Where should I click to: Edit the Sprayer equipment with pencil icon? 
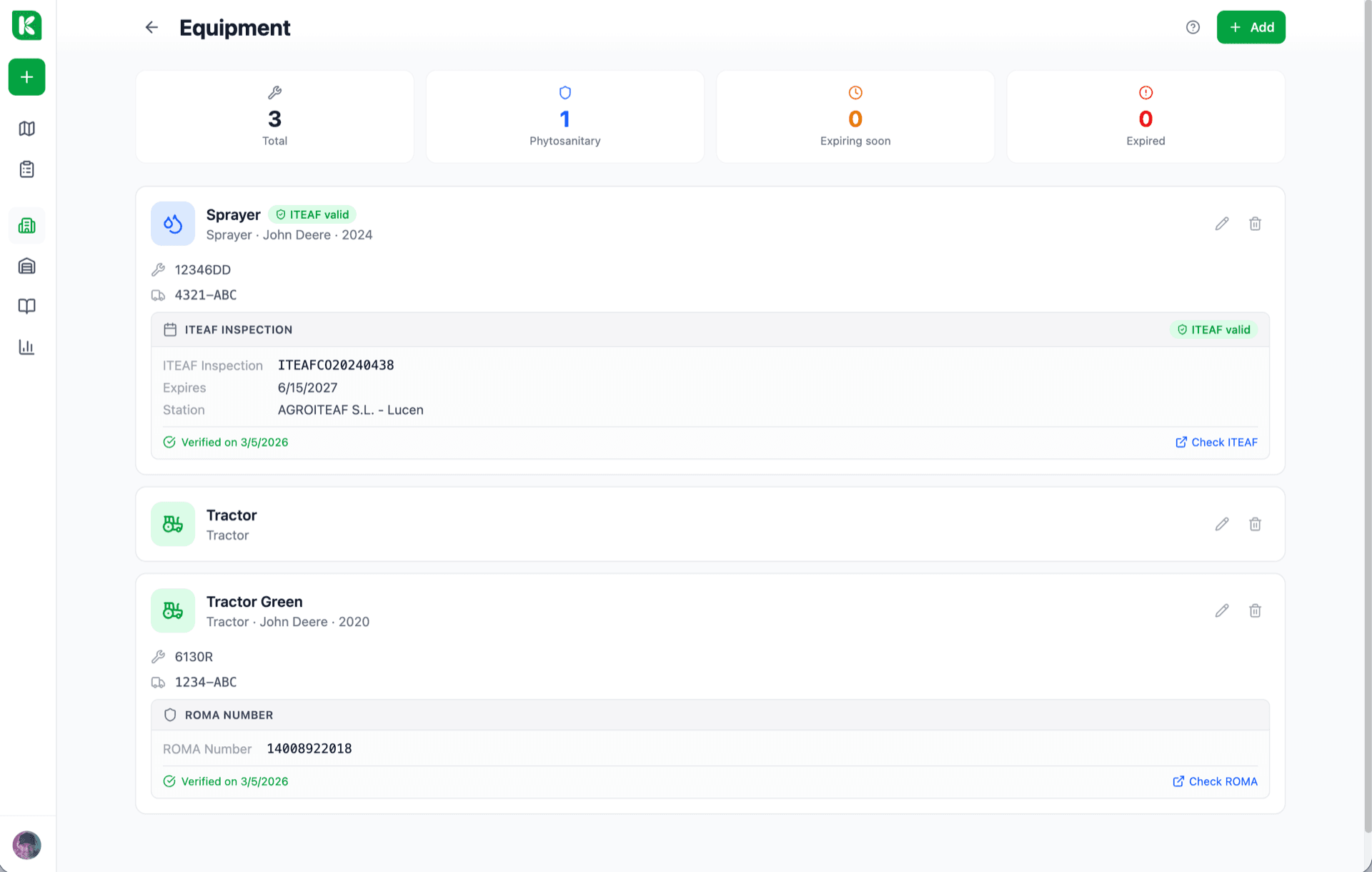pyautogui.click(x=1222, y=224)
